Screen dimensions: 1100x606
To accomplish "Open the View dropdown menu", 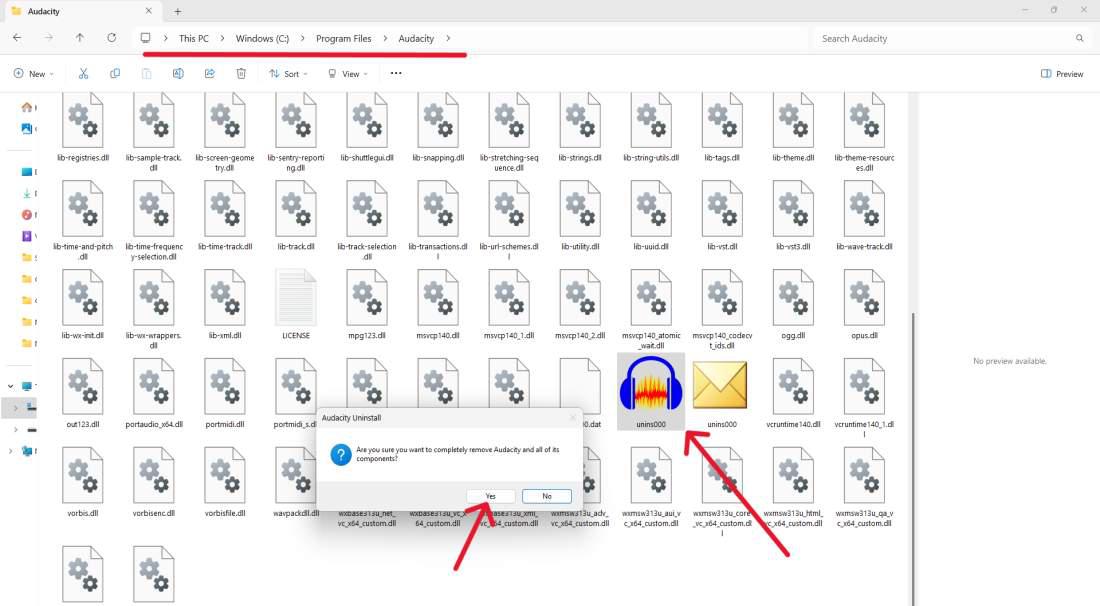I will pos(347,74).
